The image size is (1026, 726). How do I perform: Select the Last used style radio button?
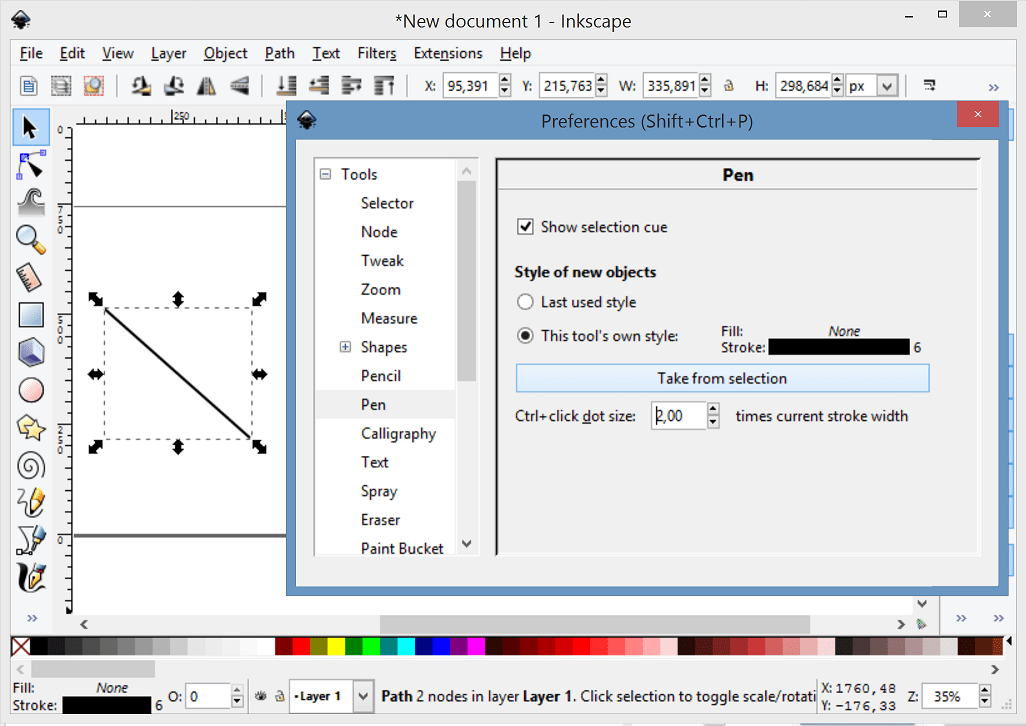pos(525,301)
